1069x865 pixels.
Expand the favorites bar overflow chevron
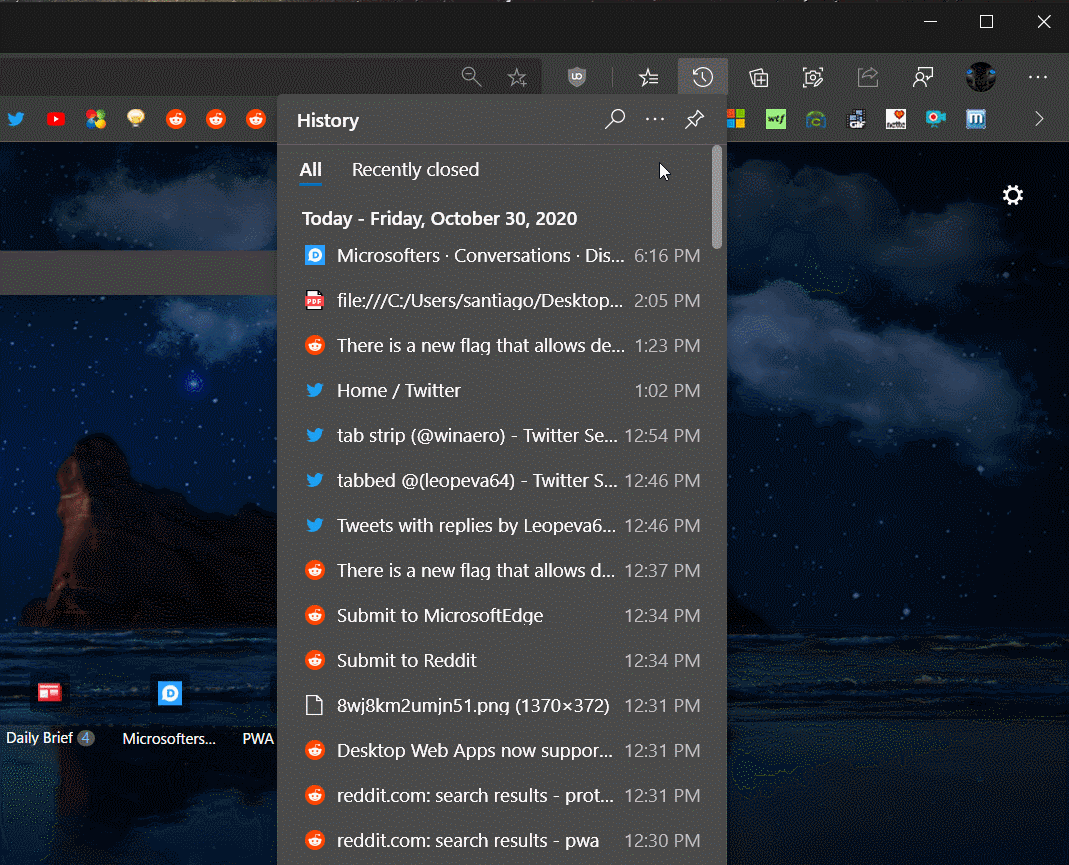(1038, 119)
